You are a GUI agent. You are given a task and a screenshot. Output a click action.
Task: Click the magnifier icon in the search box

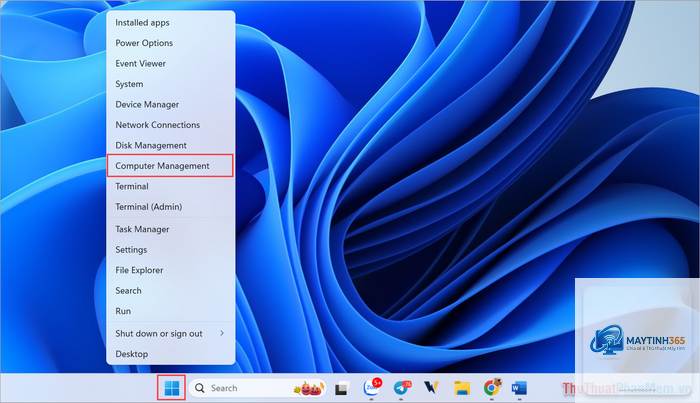(200, 388)
